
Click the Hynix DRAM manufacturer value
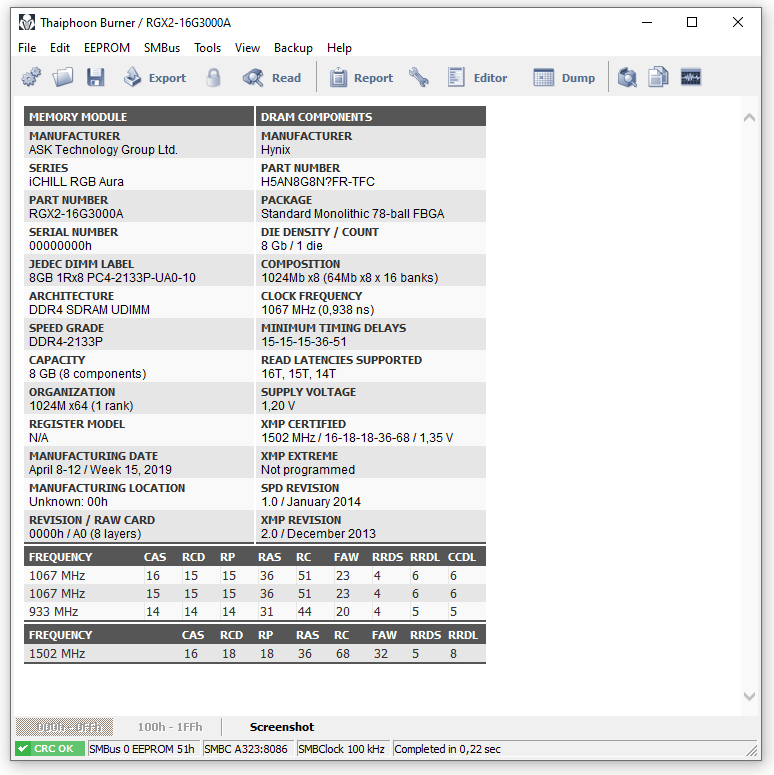(276, 150)
